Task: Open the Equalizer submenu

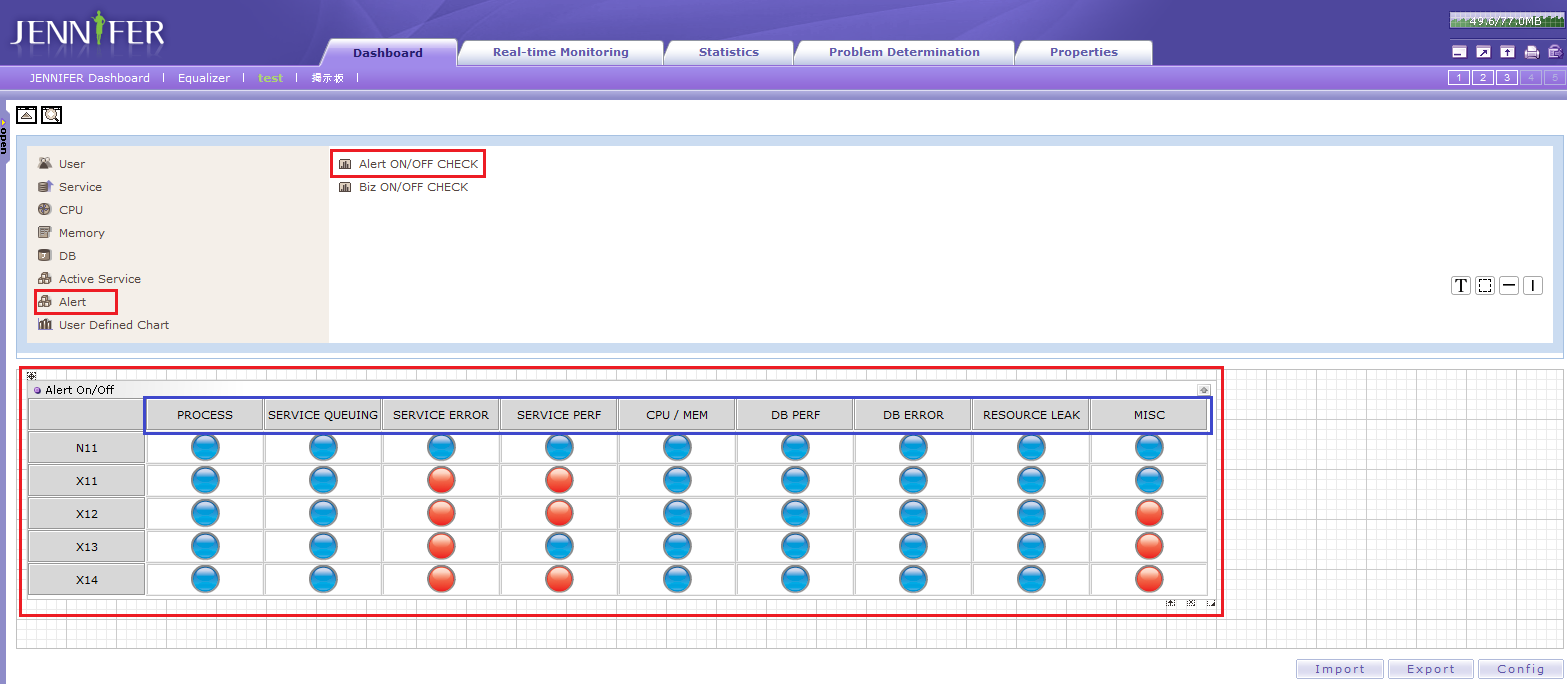Action: (204, 78)
